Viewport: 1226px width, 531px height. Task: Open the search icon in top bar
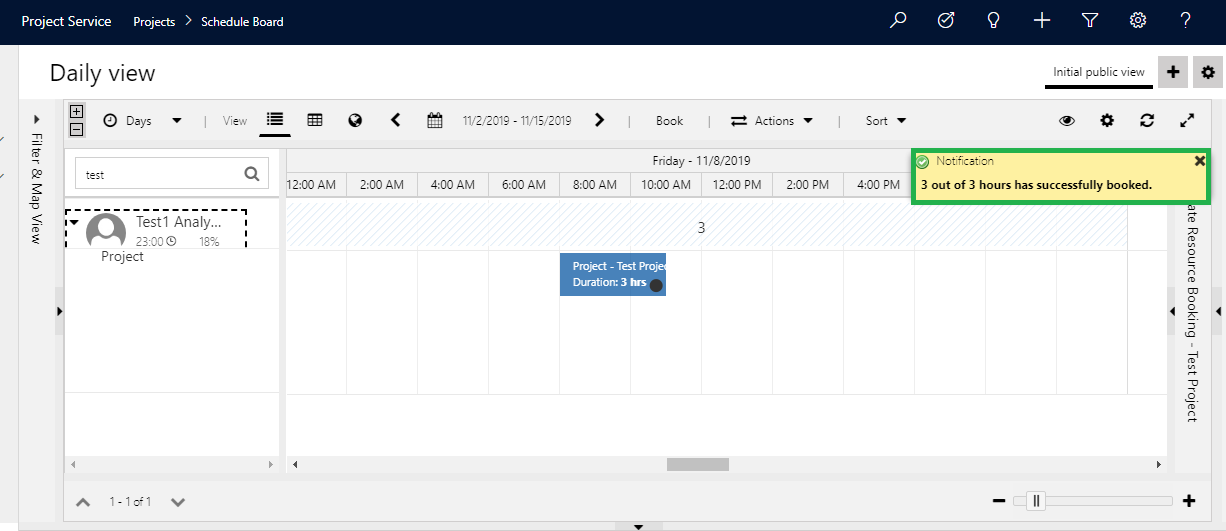tap(898, 21)
